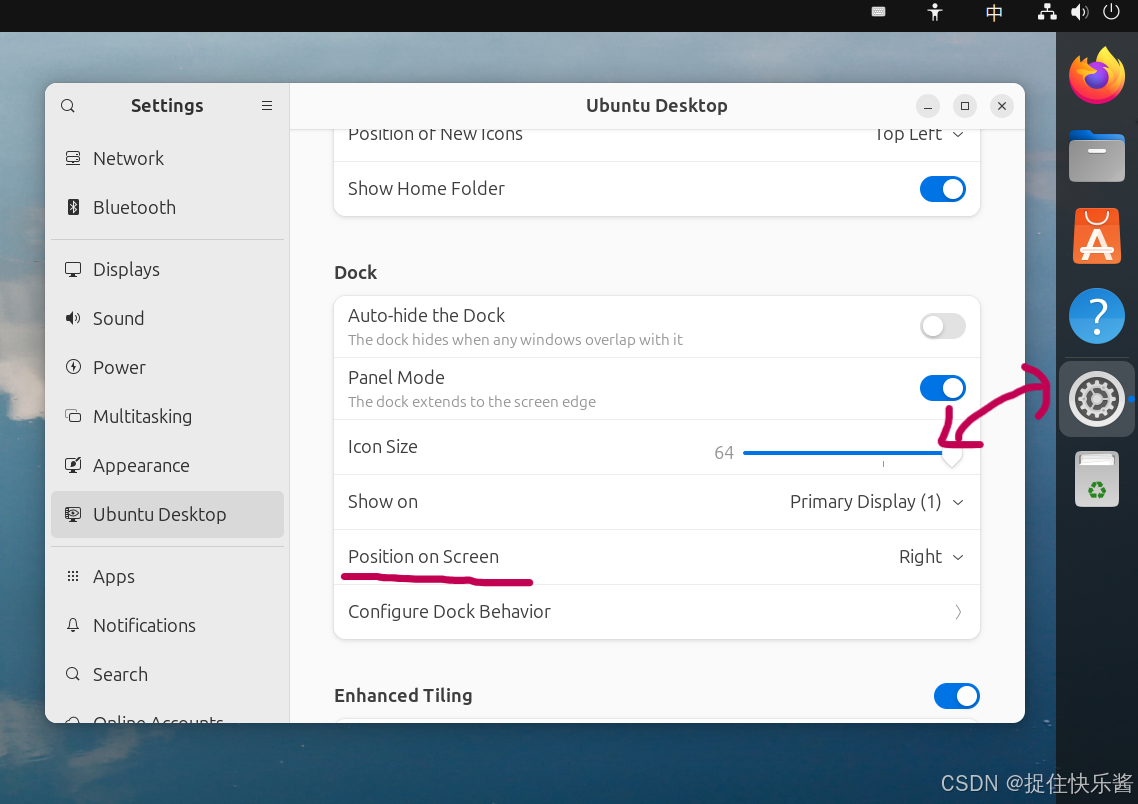Click the Icon Size value 64
This screenshot has height=804, width=1138.
(724, 453)
